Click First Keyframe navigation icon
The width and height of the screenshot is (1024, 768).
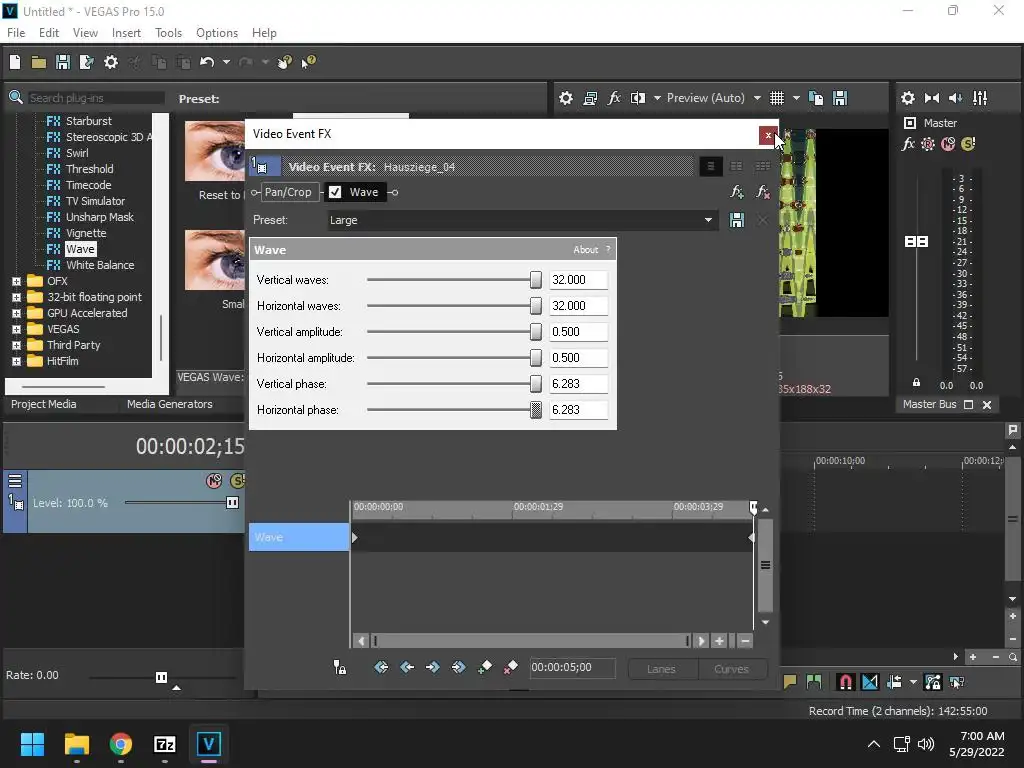[381, 667]
